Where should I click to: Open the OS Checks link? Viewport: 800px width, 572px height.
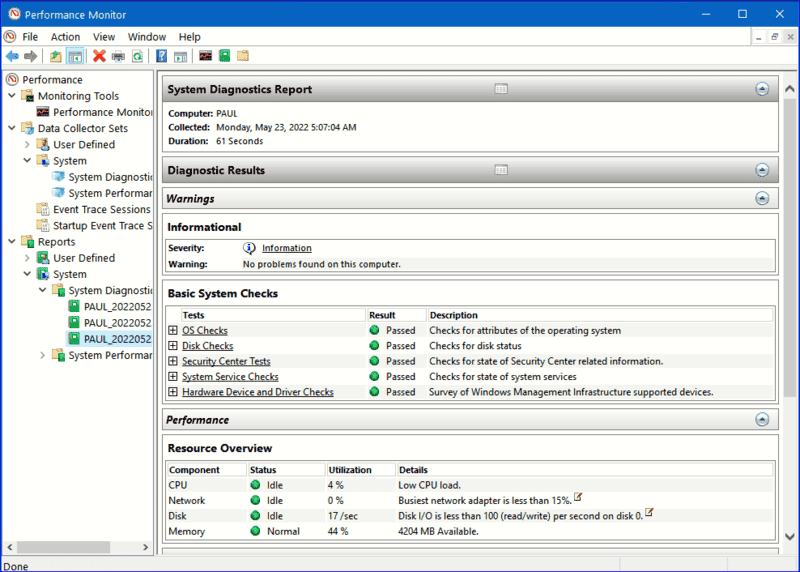click(x=205, y=331)
